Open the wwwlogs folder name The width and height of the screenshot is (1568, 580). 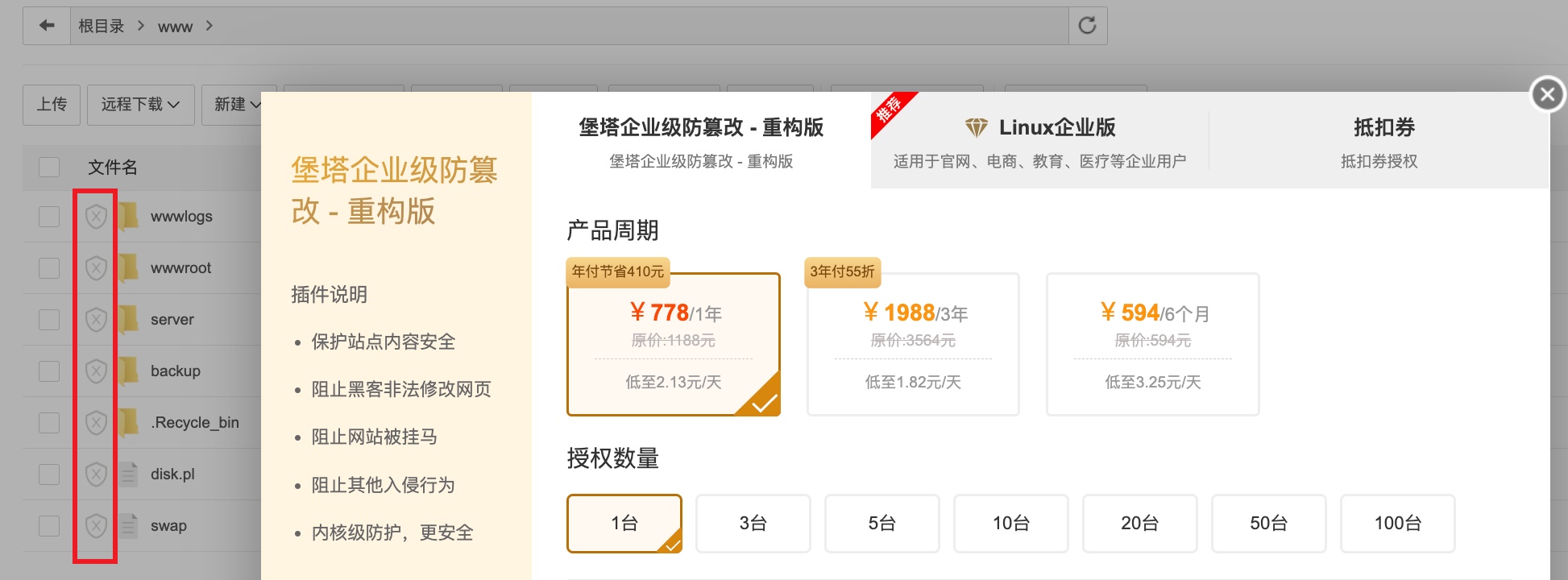point(181,216)
